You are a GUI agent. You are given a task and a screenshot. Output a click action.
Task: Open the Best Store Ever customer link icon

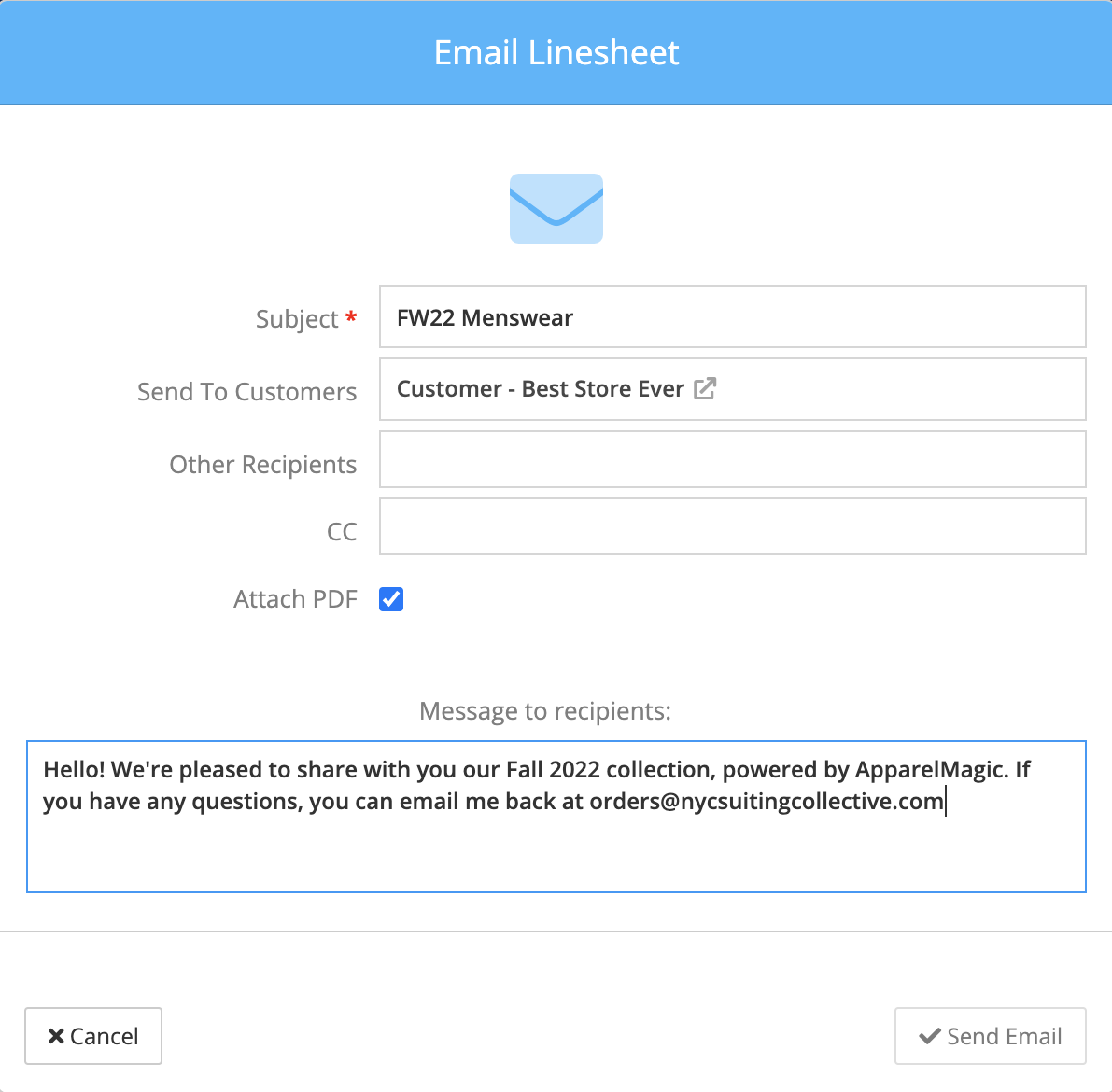pyautogui.click(x=705, y=388)
